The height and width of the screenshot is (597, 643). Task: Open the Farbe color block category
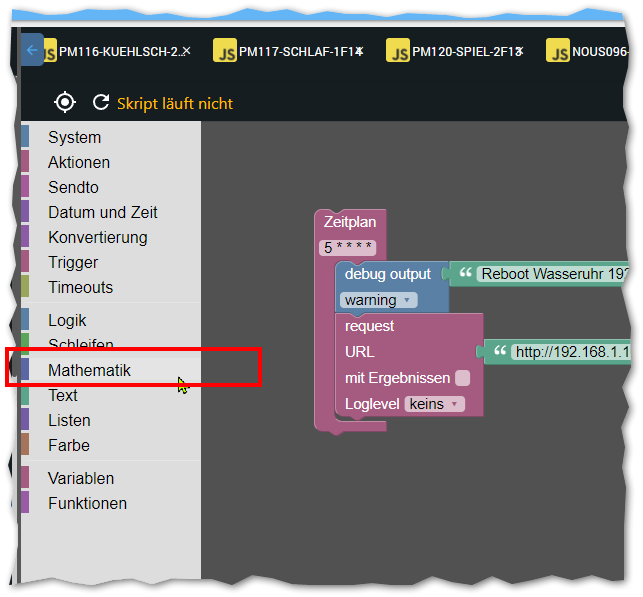pyautogui.click(x=69, y=445)
